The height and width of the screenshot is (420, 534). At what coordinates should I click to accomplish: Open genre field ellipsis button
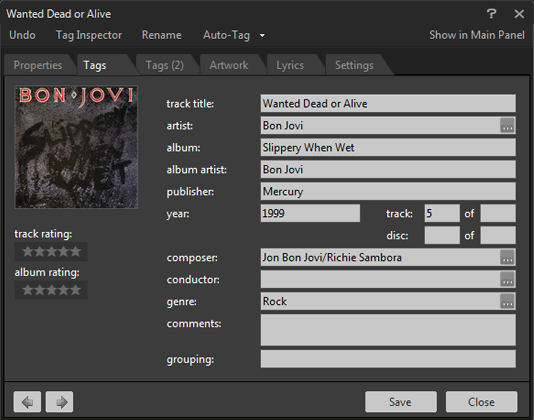(x=507, y=301)
